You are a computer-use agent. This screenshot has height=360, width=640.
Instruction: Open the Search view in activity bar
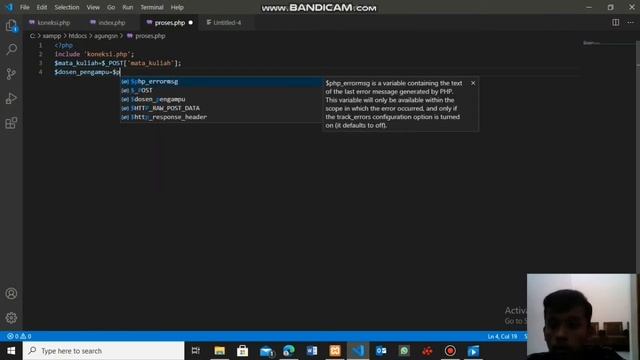coord(11,49)
